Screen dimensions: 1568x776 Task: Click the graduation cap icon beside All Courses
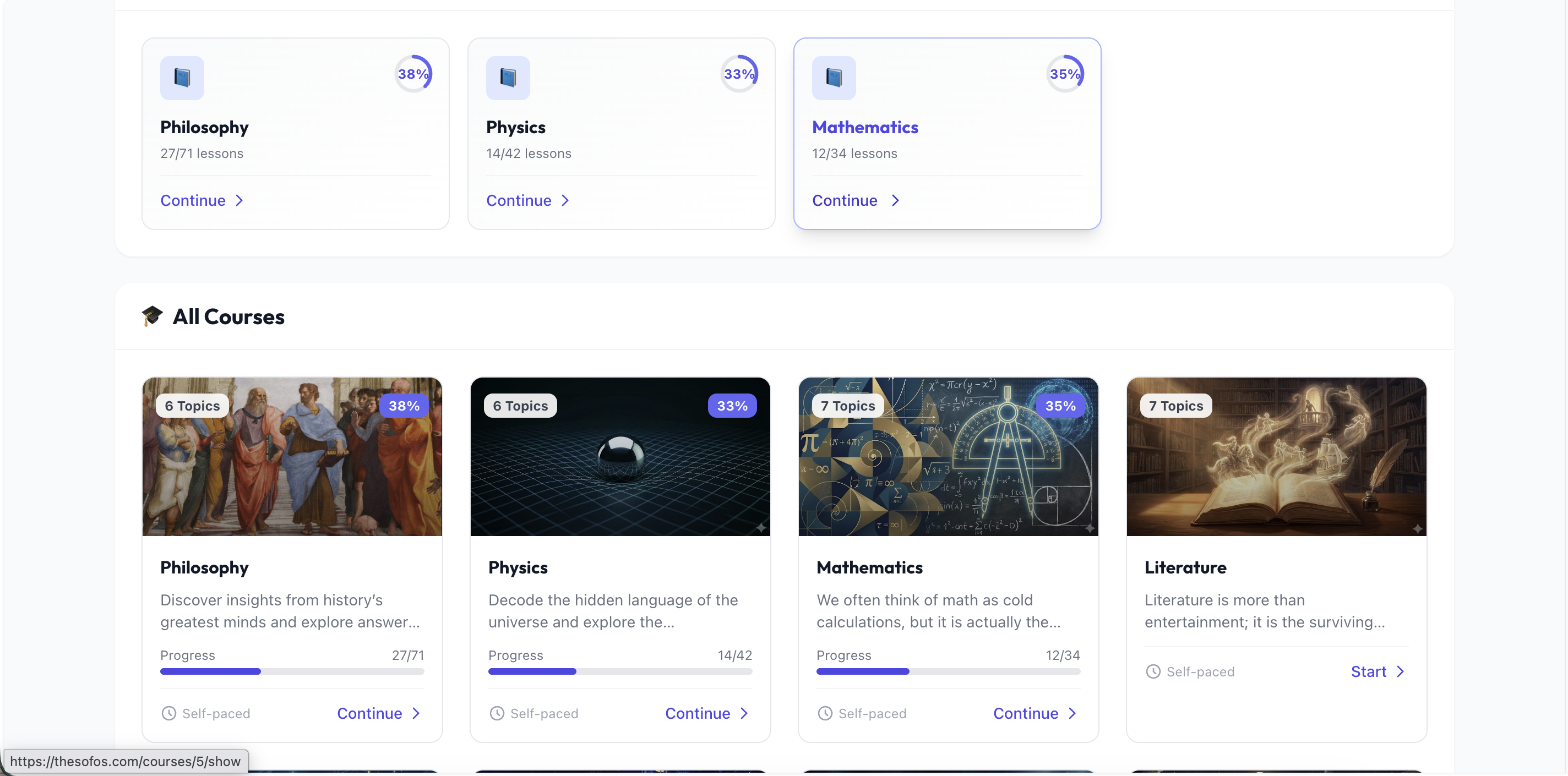[152, 316]
